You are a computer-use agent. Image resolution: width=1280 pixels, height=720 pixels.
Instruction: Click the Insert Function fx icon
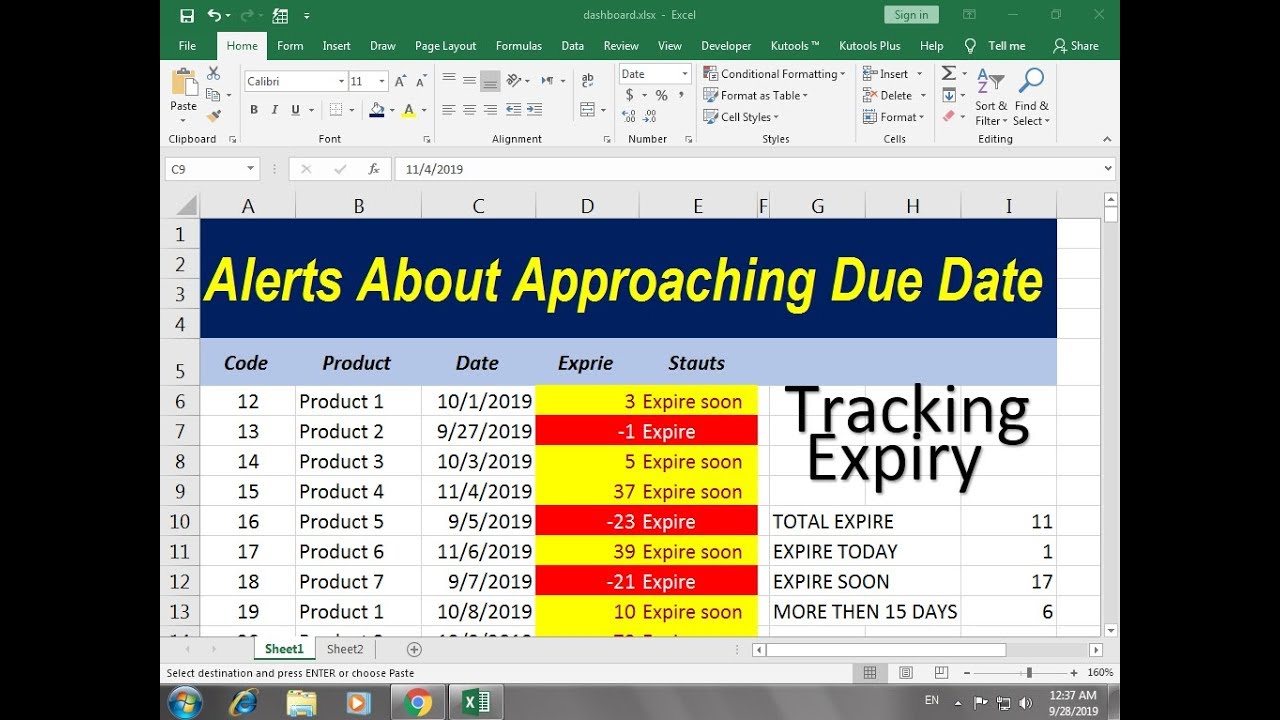pos(374,169)
